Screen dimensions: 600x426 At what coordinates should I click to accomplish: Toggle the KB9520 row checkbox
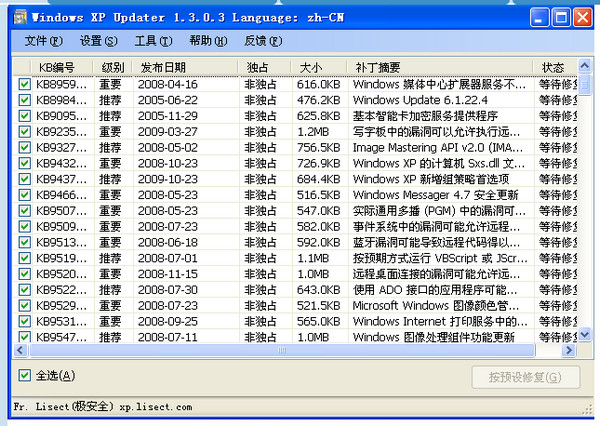click(24, 274)
